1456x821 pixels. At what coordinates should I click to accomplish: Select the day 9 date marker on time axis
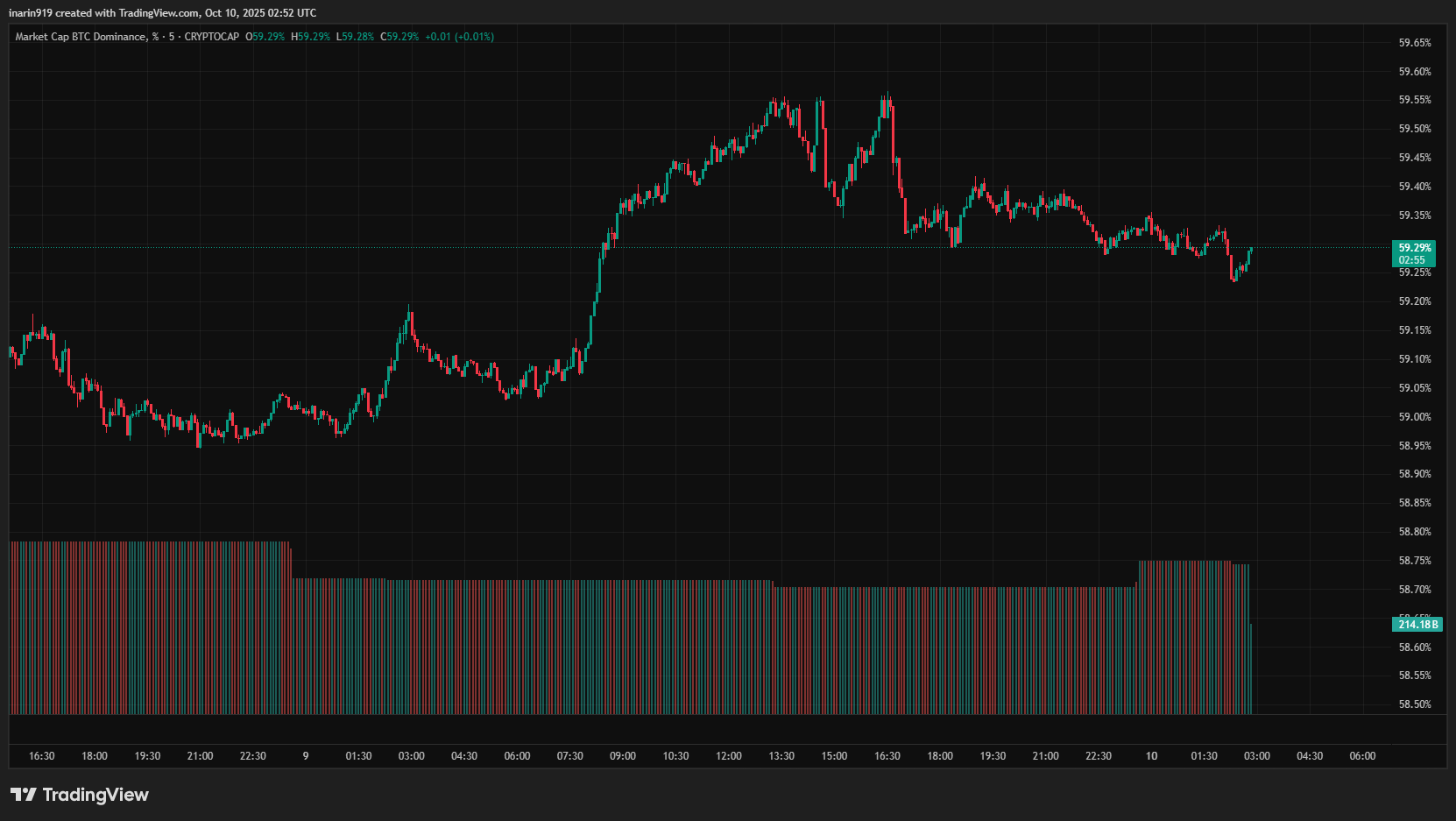tap(306, 756)
